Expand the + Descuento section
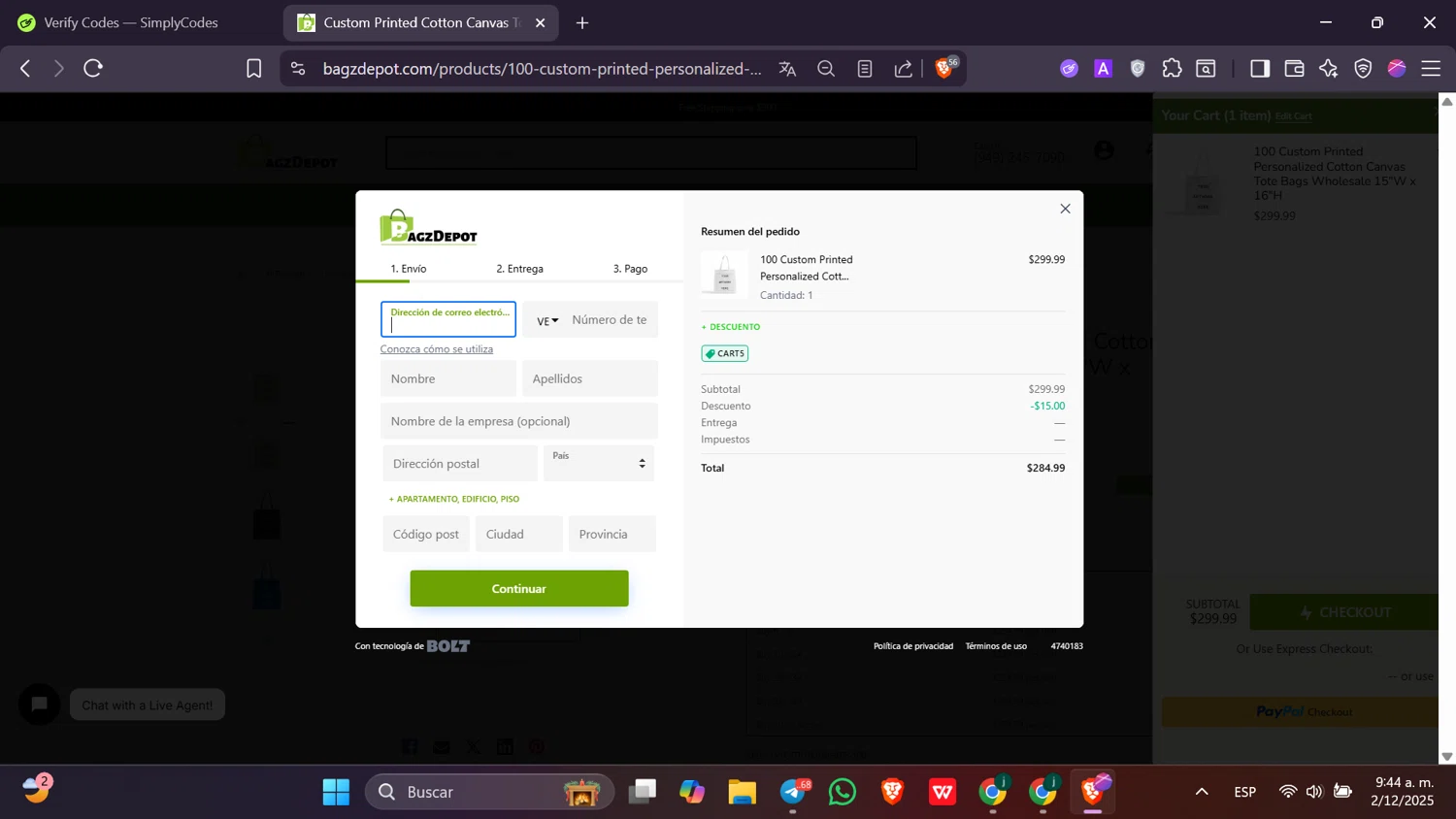This screenshot has height=819, width=1456. coord(731,327)
